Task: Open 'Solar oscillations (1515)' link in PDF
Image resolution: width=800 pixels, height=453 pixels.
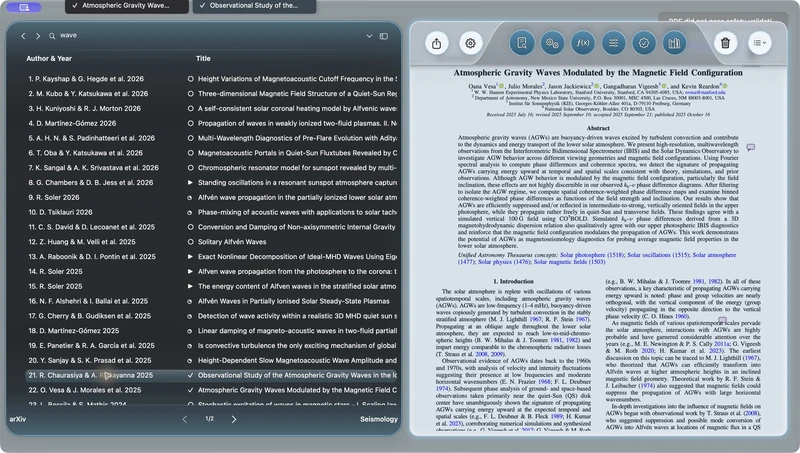Action: tap(658, 255)
